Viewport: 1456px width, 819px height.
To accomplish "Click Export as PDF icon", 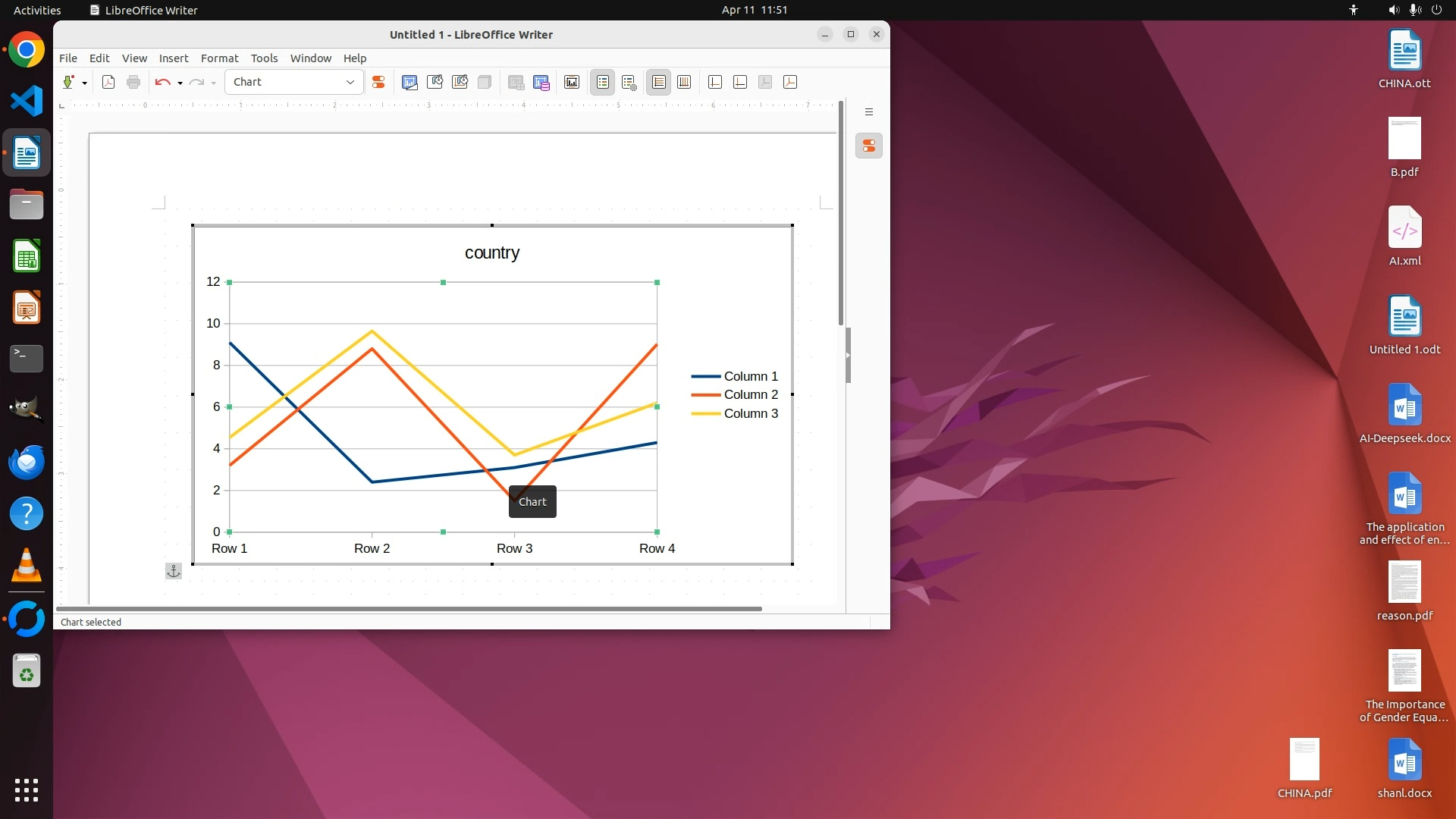I will (x=108, y=82).
